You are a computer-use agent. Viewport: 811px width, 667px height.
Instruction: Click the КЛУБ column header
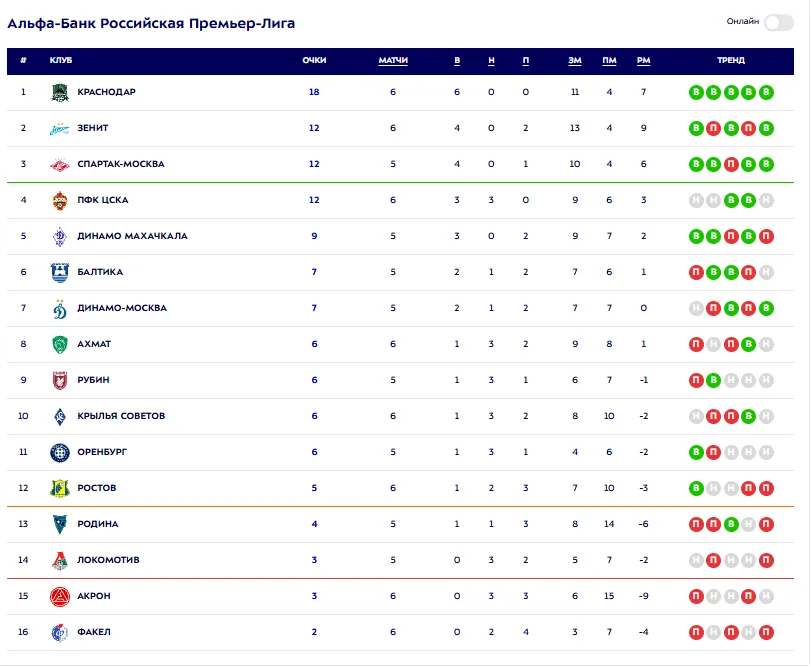(61, 60)
